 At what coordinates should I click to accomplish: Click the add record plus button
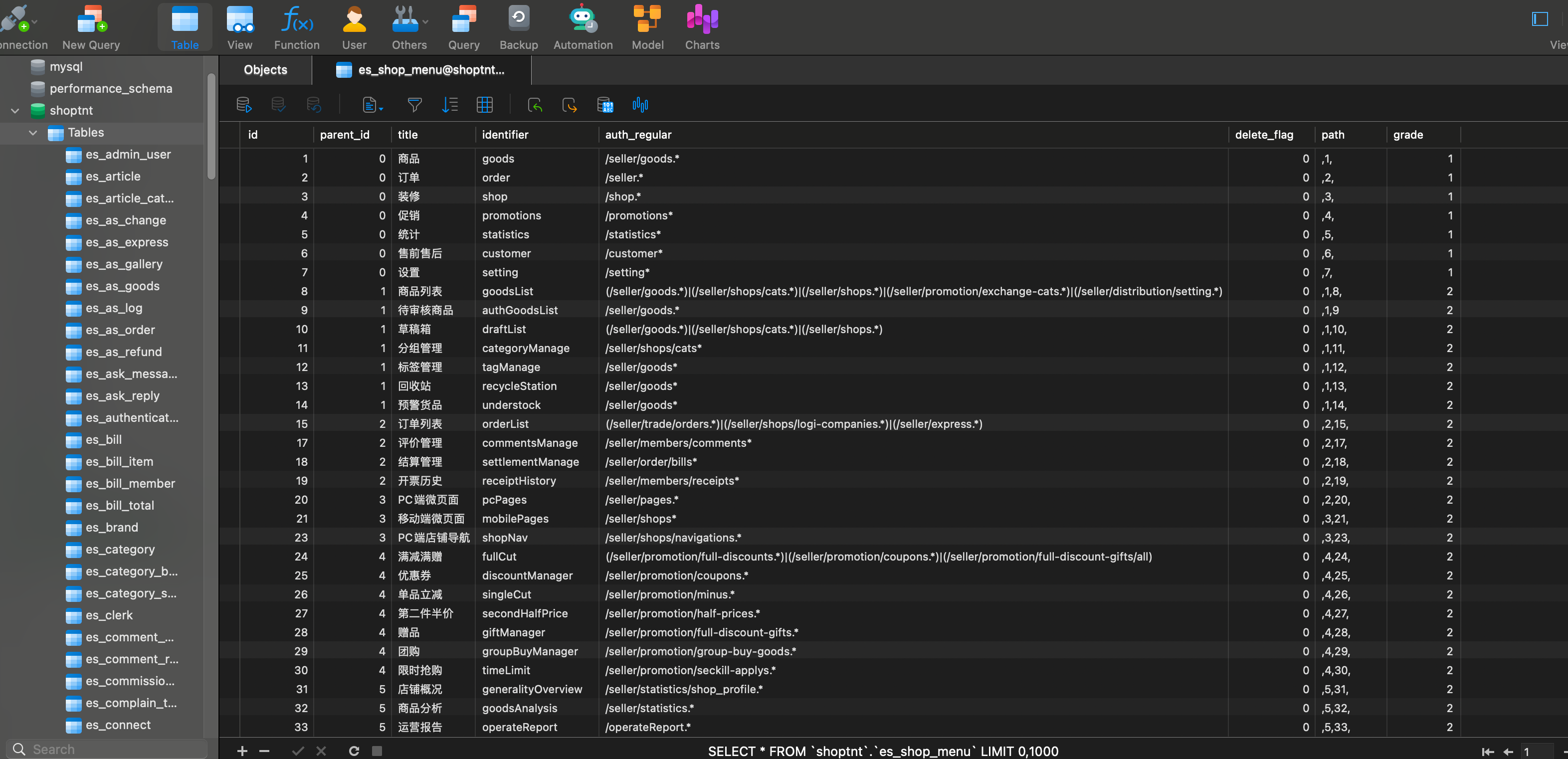point(242,751)
